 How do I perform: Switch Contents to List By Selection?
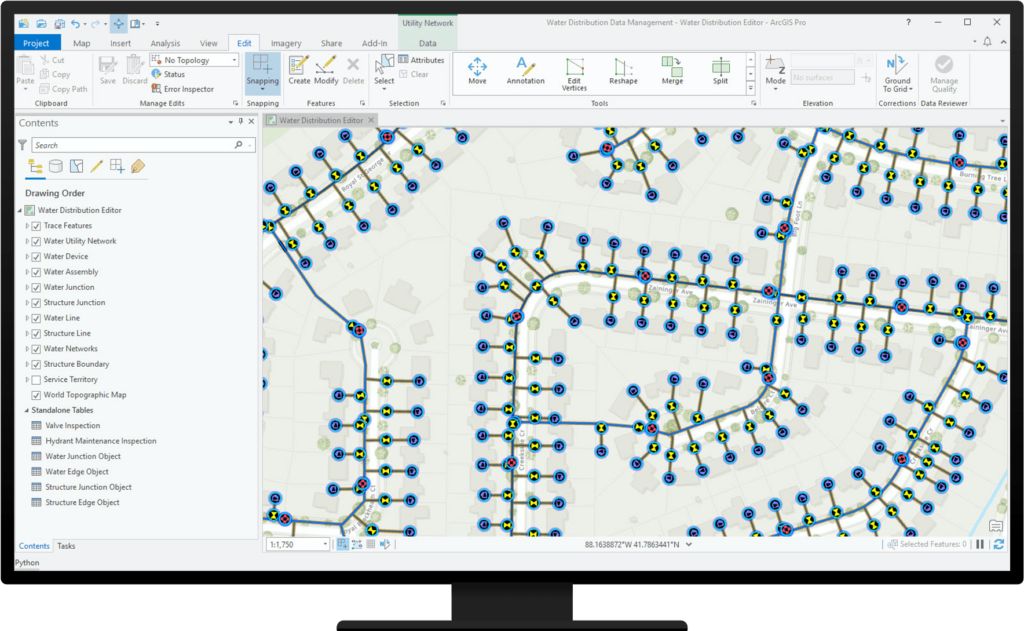point(76,167)
